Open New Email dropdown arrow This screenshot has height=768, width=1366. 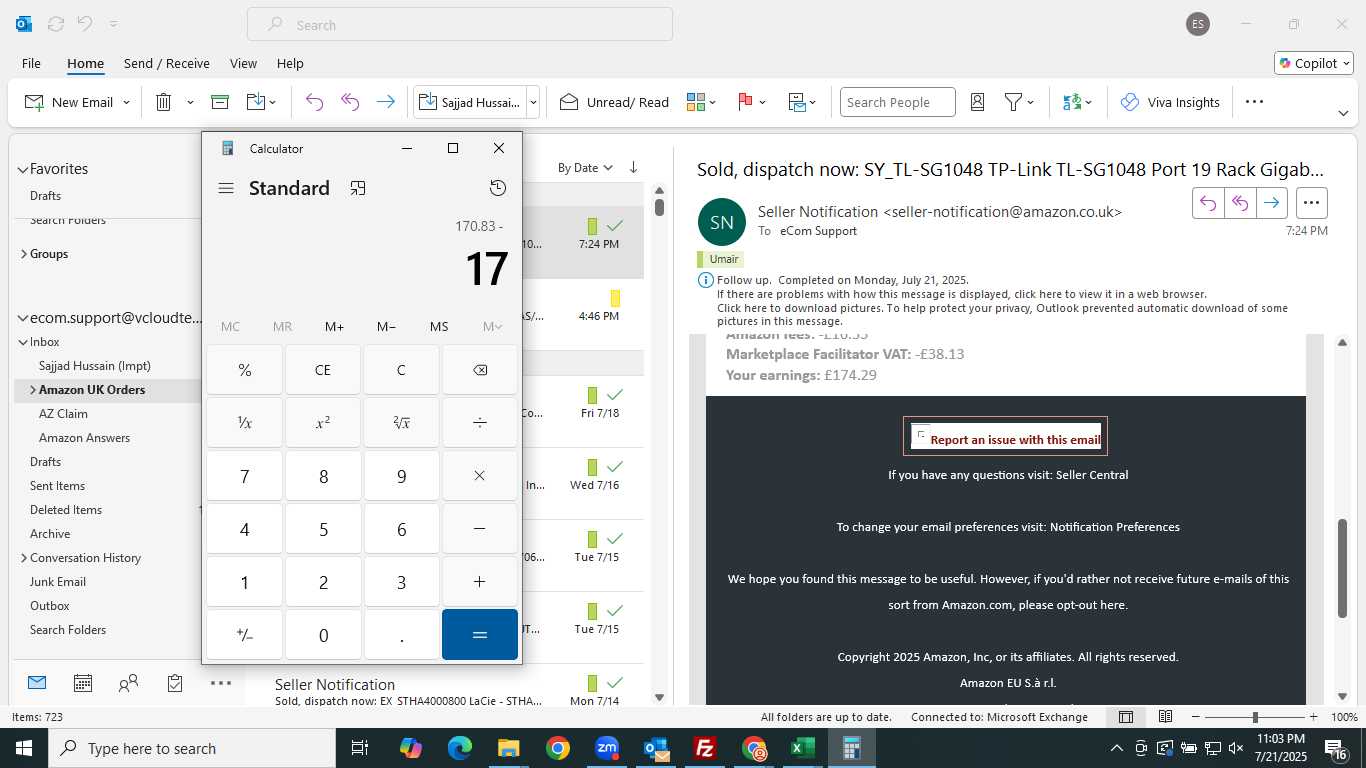(126, 102)
